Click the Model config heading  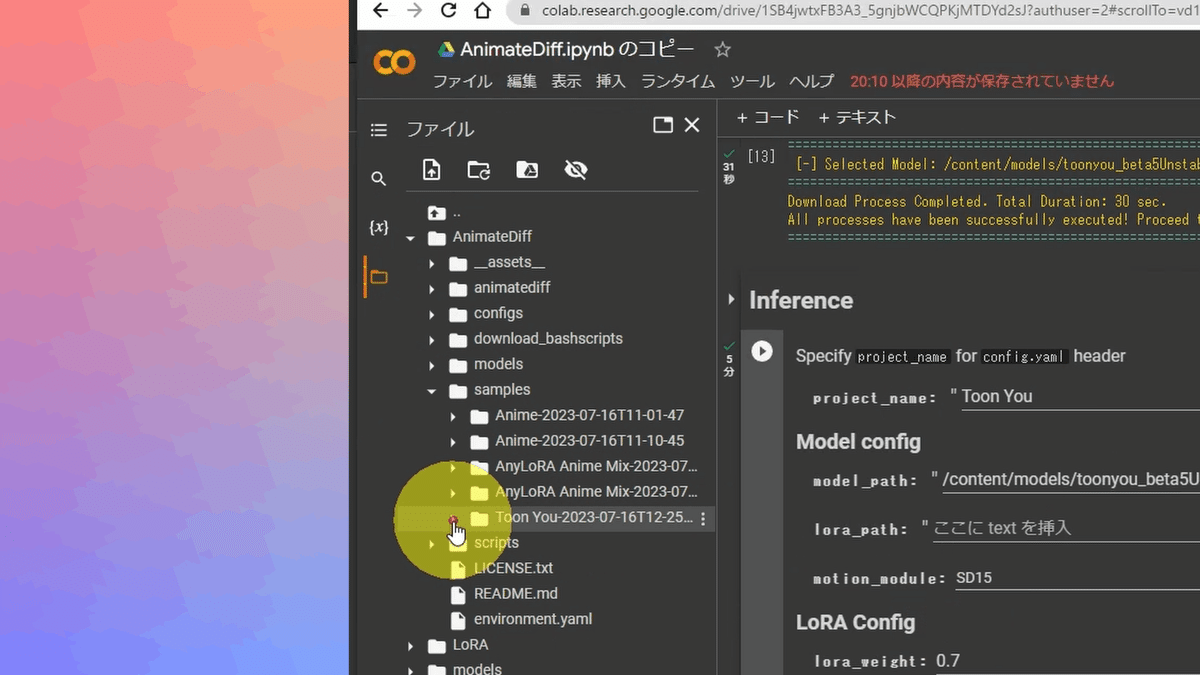point(858,442)
